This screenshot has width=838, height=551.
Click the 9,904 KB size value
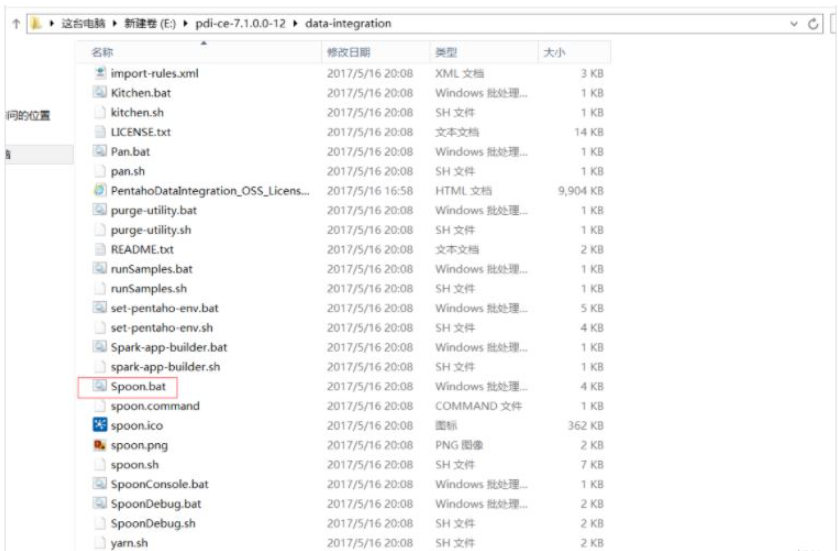pos(581,191)
